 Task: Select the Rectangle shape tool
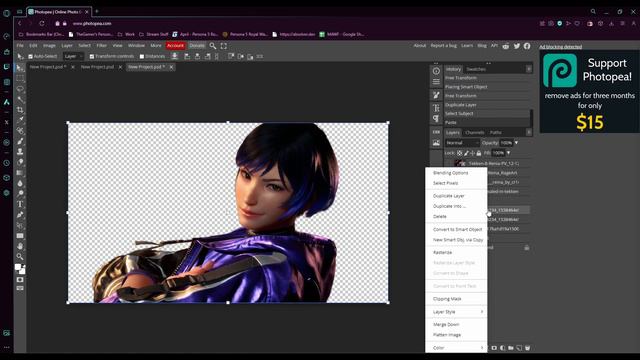pyautogui.click(x=20, y=236)
